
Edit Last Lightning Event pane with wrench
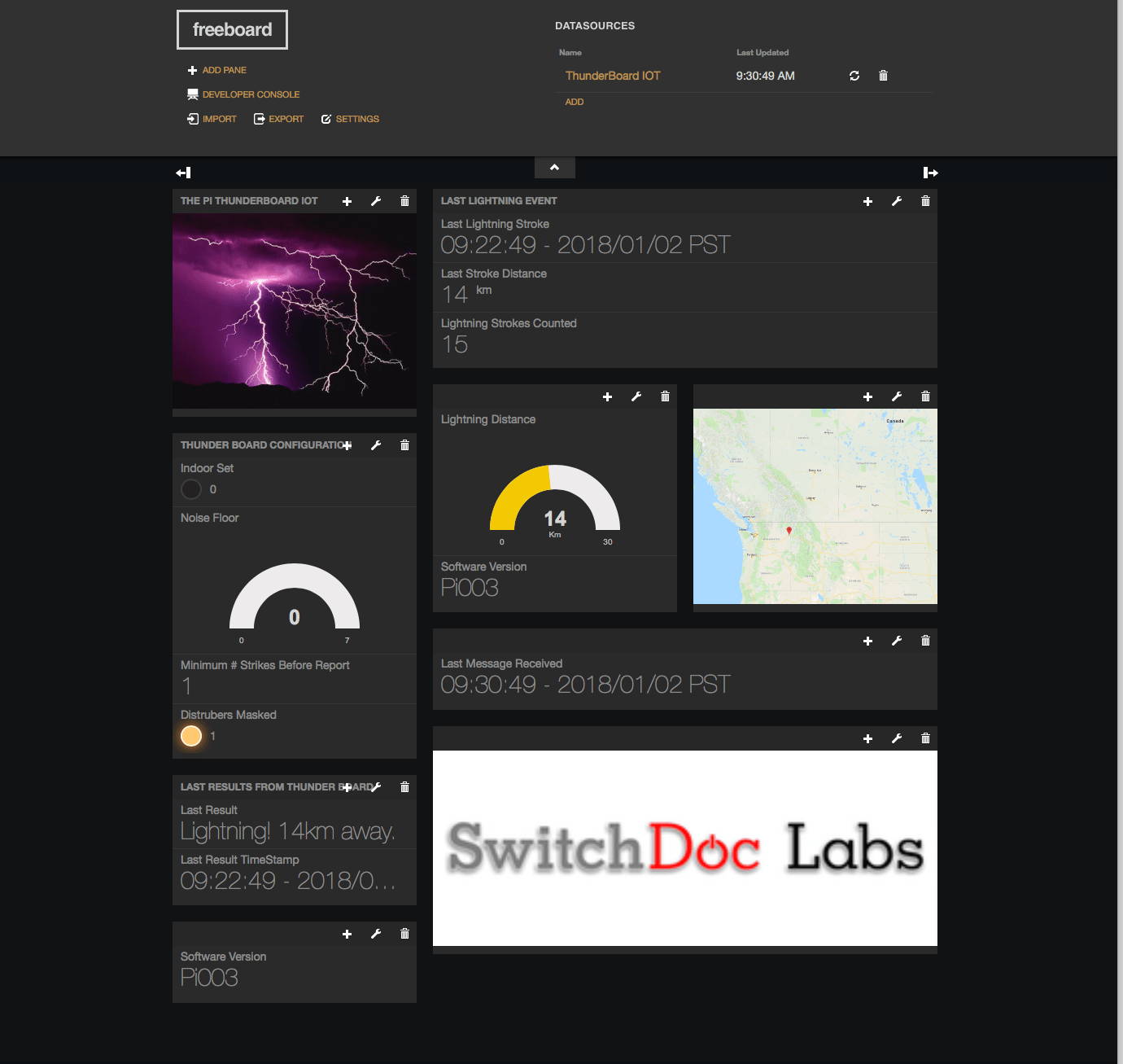click(x=897, y=201)
